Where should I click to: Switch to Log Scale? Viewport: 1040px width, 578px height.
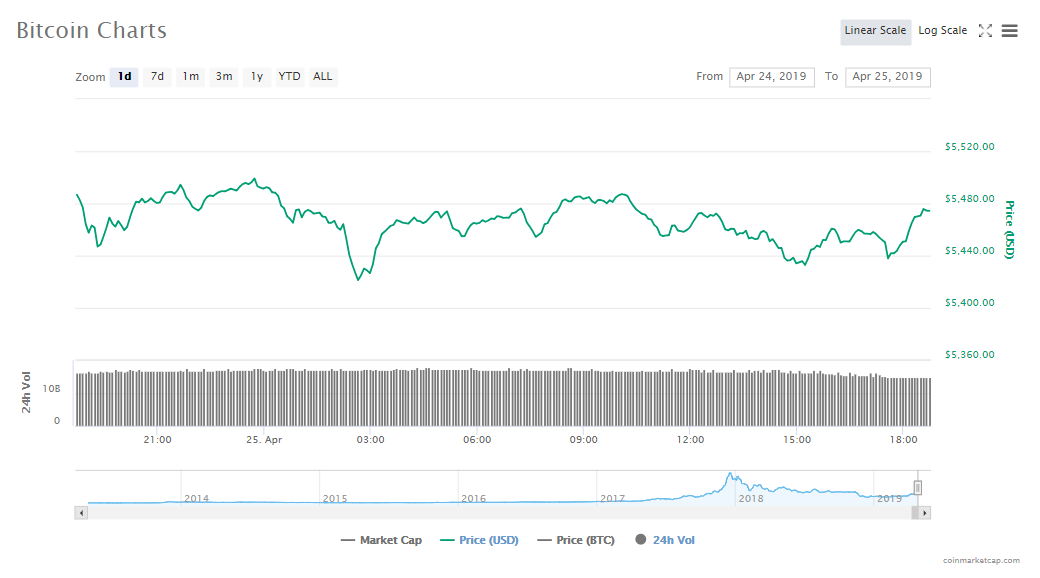[x=942, y=31]
